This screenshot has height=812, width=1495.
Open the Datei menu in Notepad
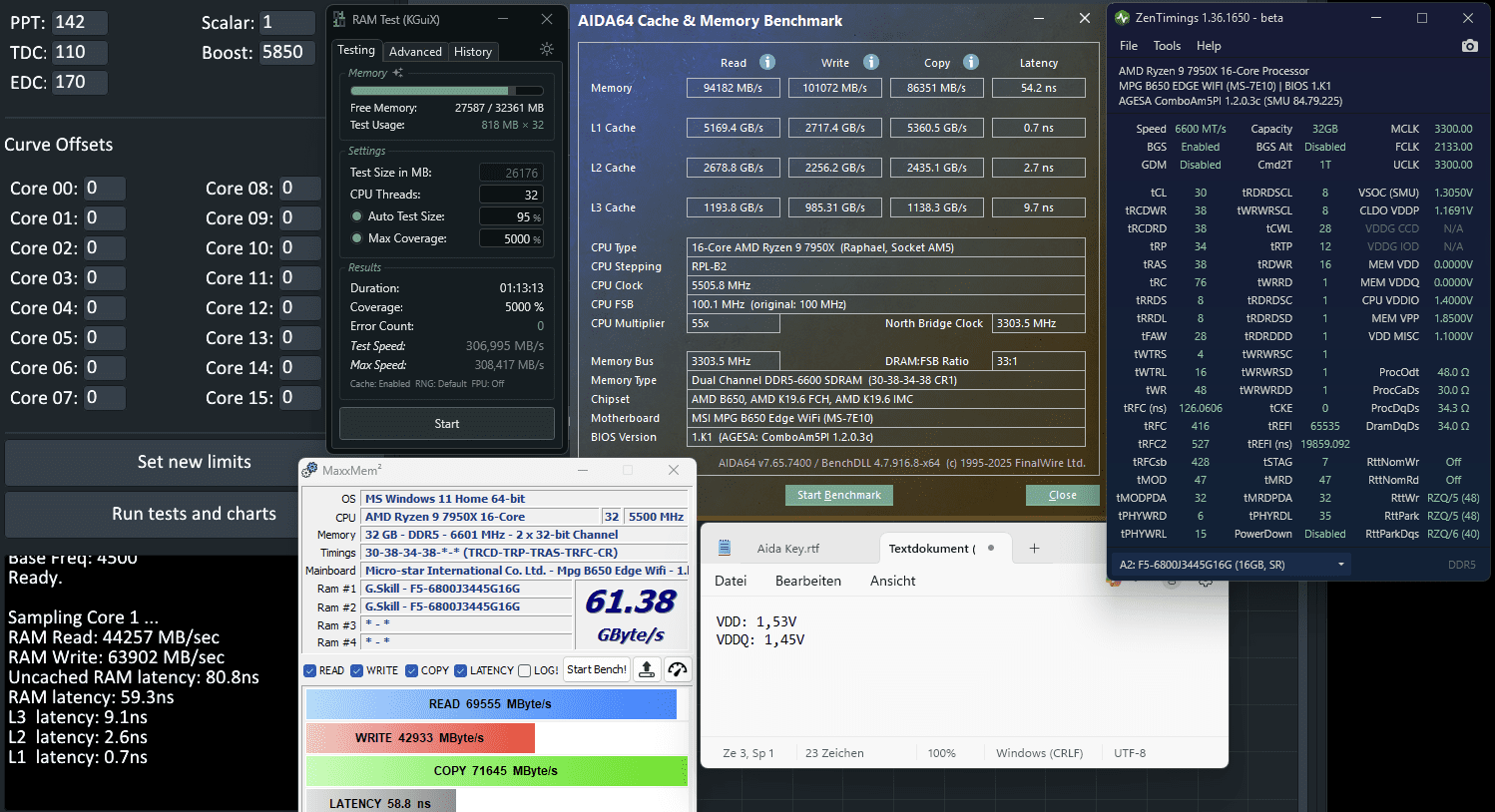tap(731, 581)
